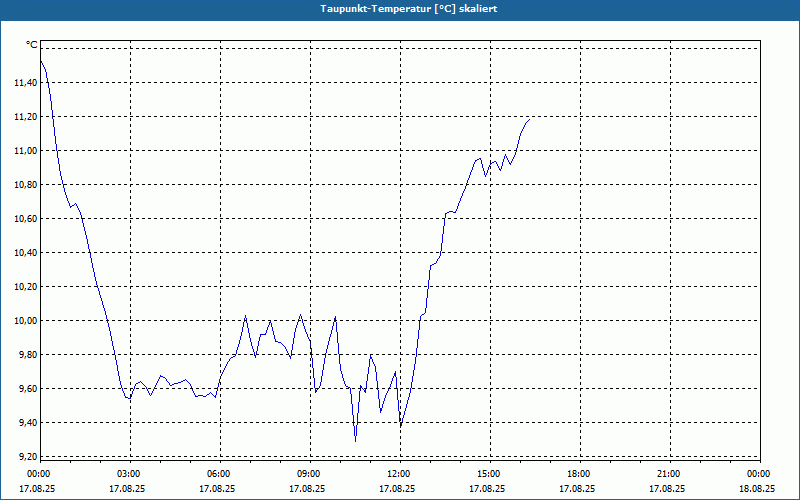Click the 15:00 time label
Screen dimensions: 800x500
click(x=489, y=474)
